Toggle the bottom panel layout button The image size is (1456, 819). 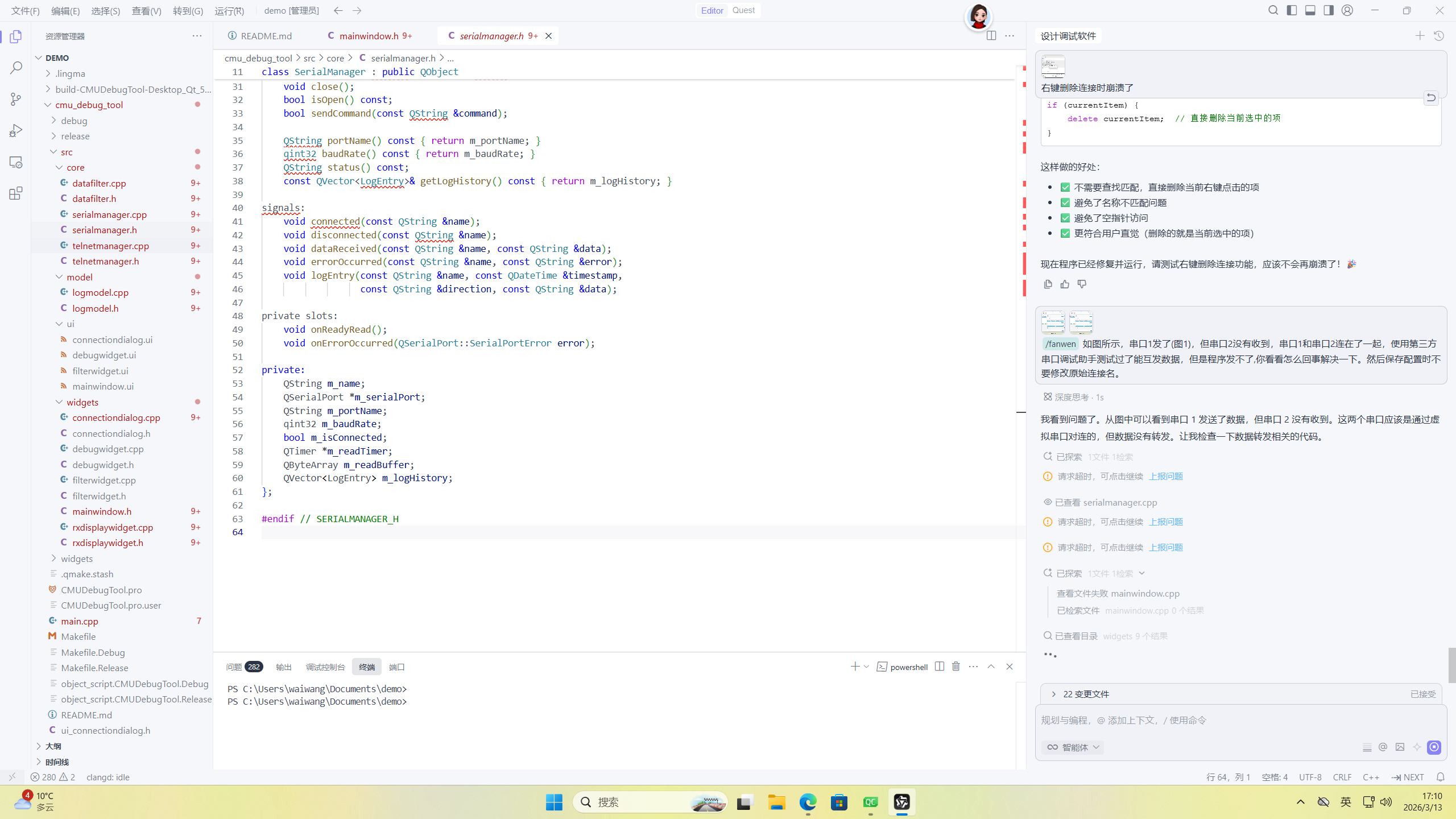(x=1310, y=10)
